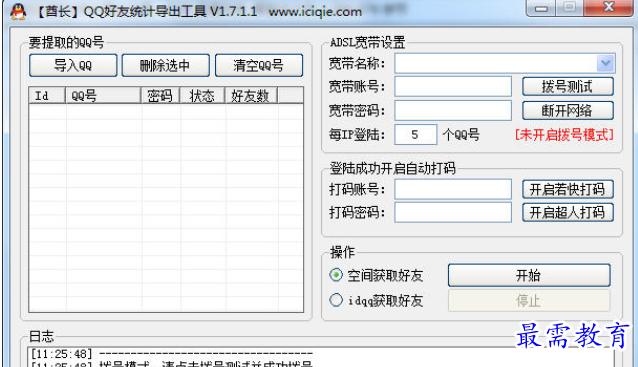638x367 pixels.
Task: Click the 导入QQ button
Action: pos(73,65)
